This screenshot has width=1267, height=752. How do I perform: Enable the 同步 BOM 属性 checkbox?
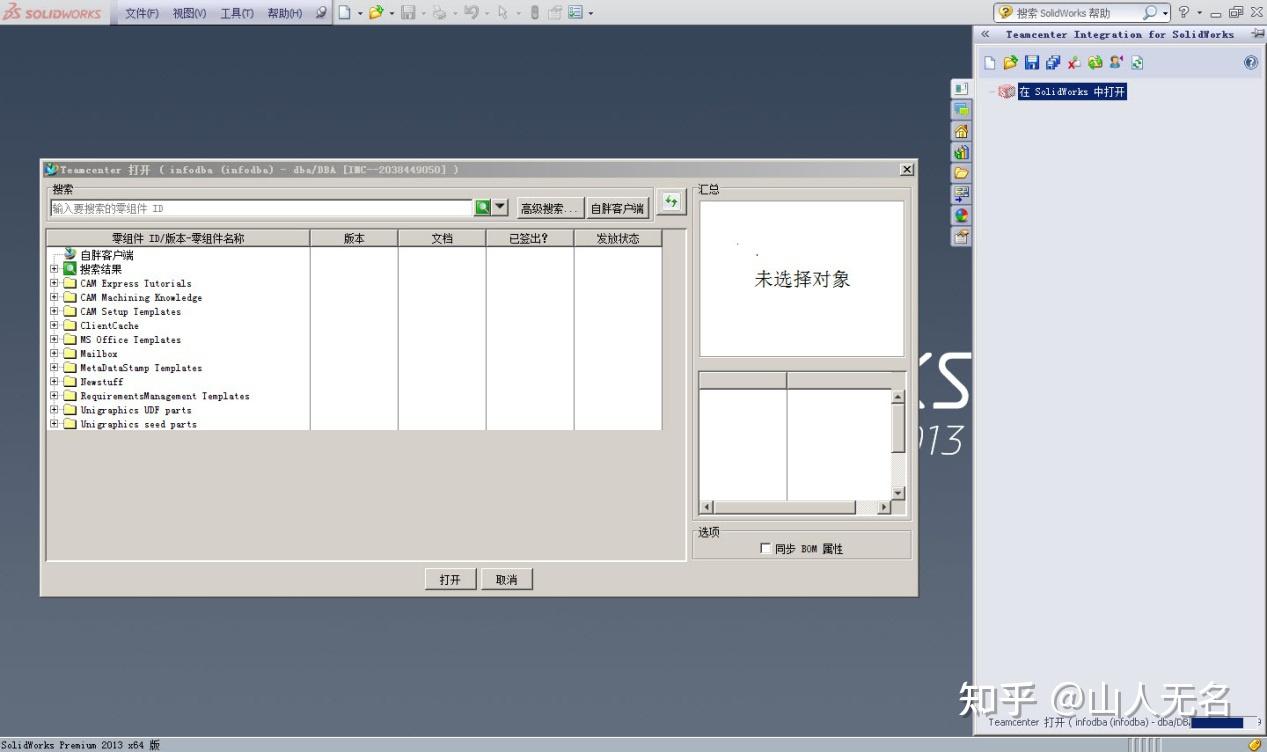766,547
